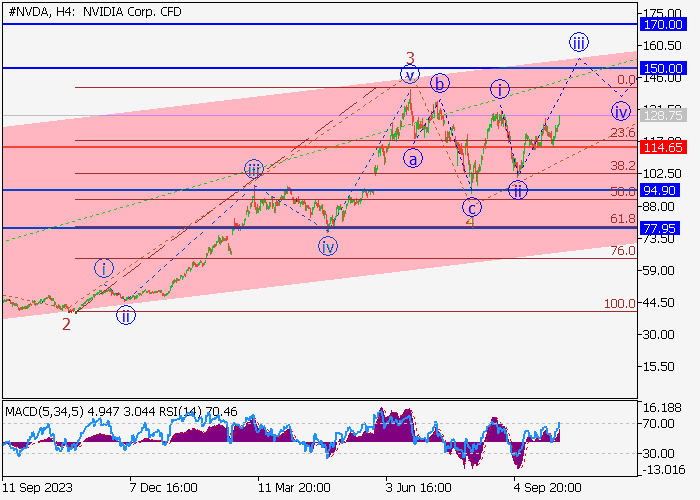700x500 pixels.
Task: Click the 30.00 label on the indicator scale
Action: tap(658, 454)
